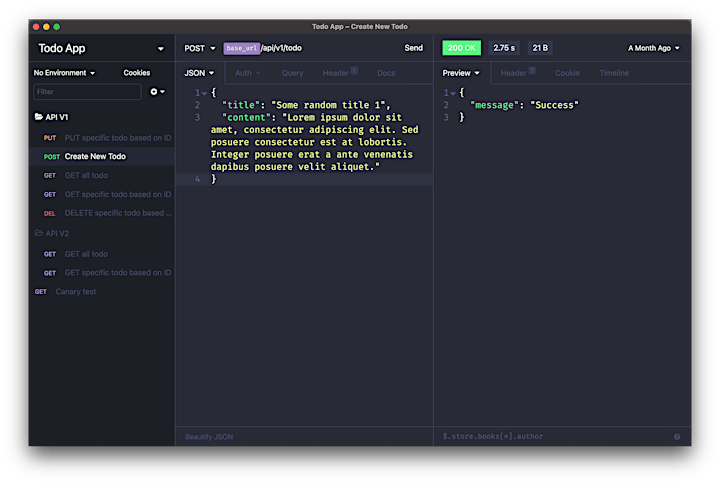Maximize the window with the green button
The height and width of the screenshot is (484, 720).
click(56, 27)
